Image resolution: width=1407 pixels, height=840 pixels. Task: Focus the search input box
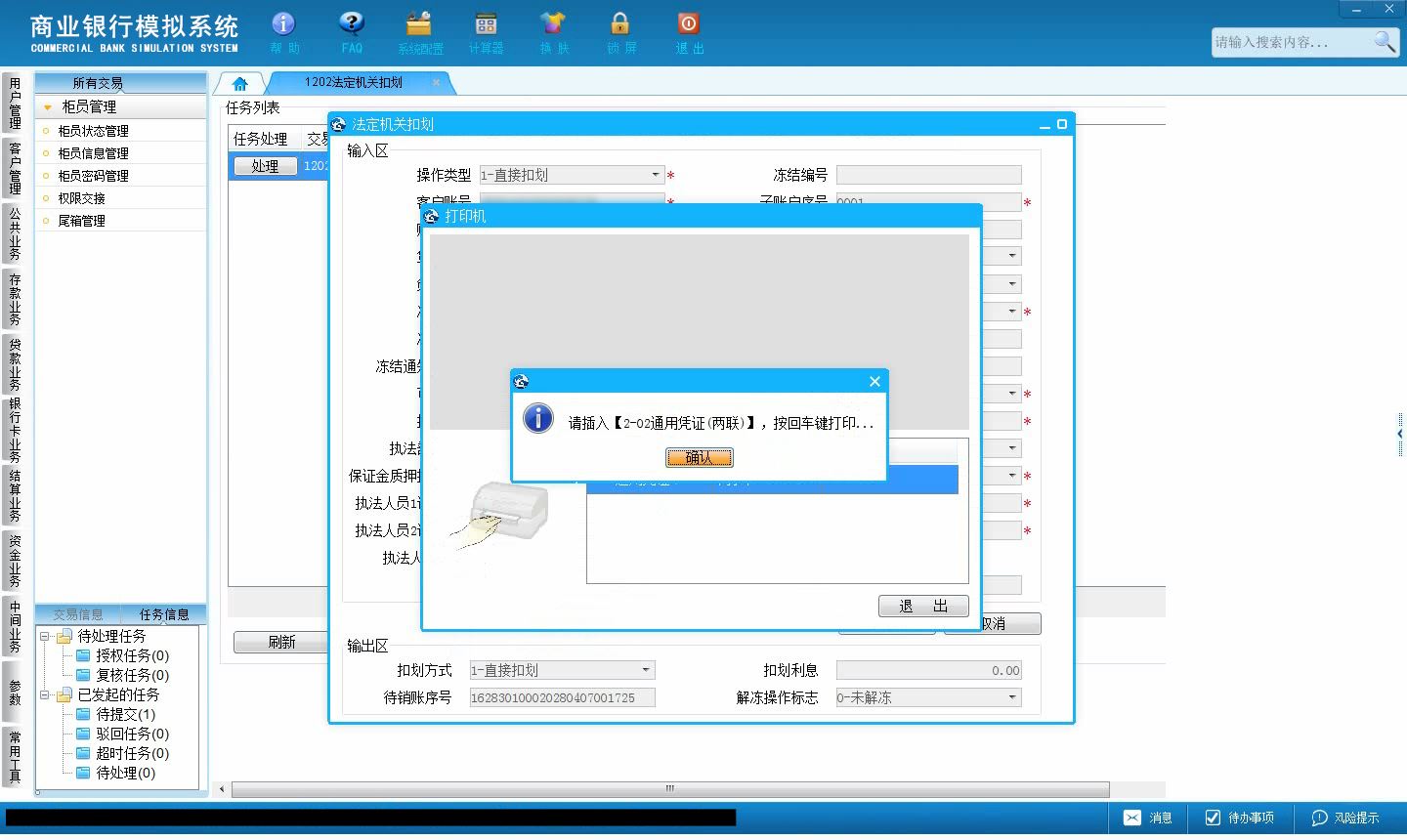1292,42
